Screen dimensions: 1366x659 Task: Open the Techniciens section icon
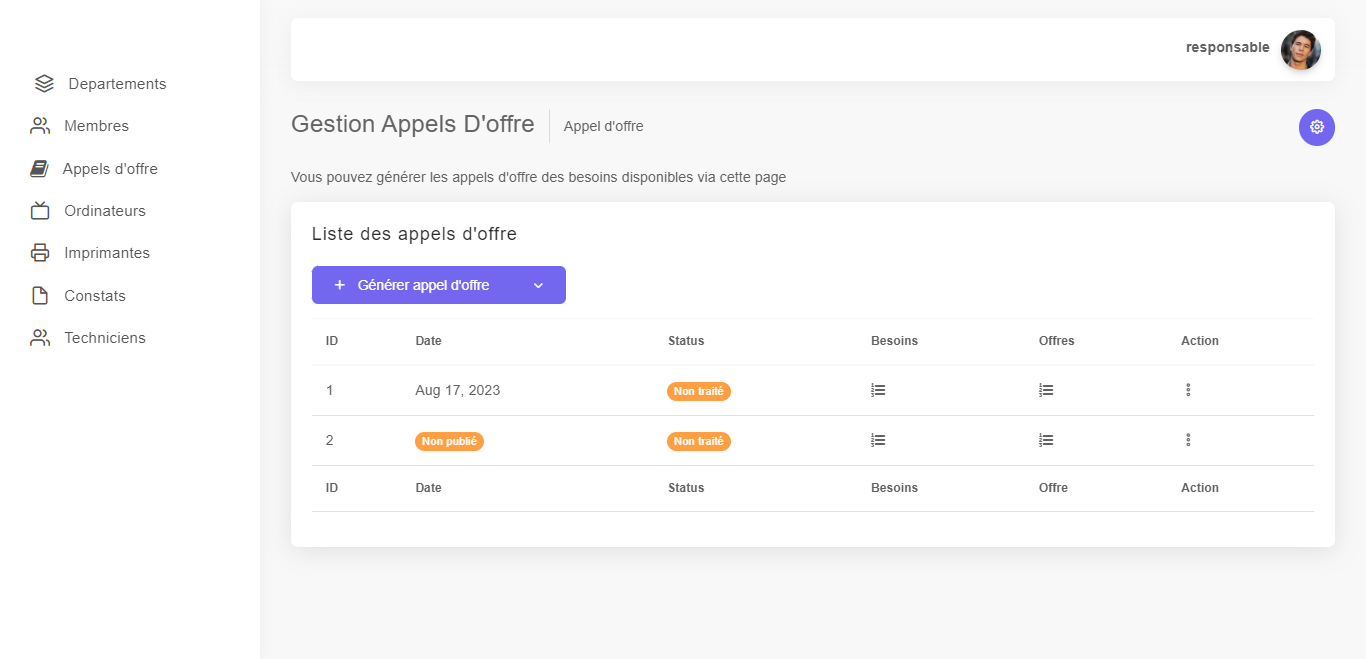[x=40, y=337]
